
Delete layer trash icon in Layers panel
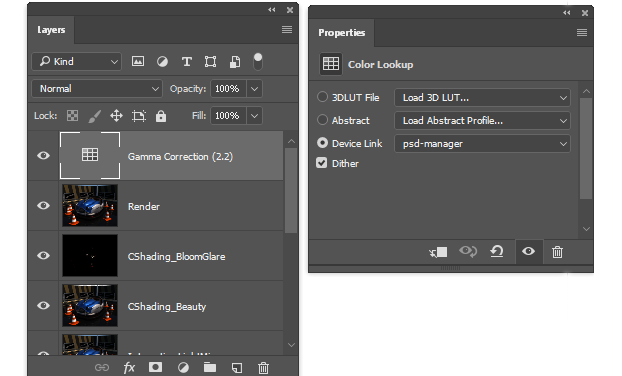263,368
